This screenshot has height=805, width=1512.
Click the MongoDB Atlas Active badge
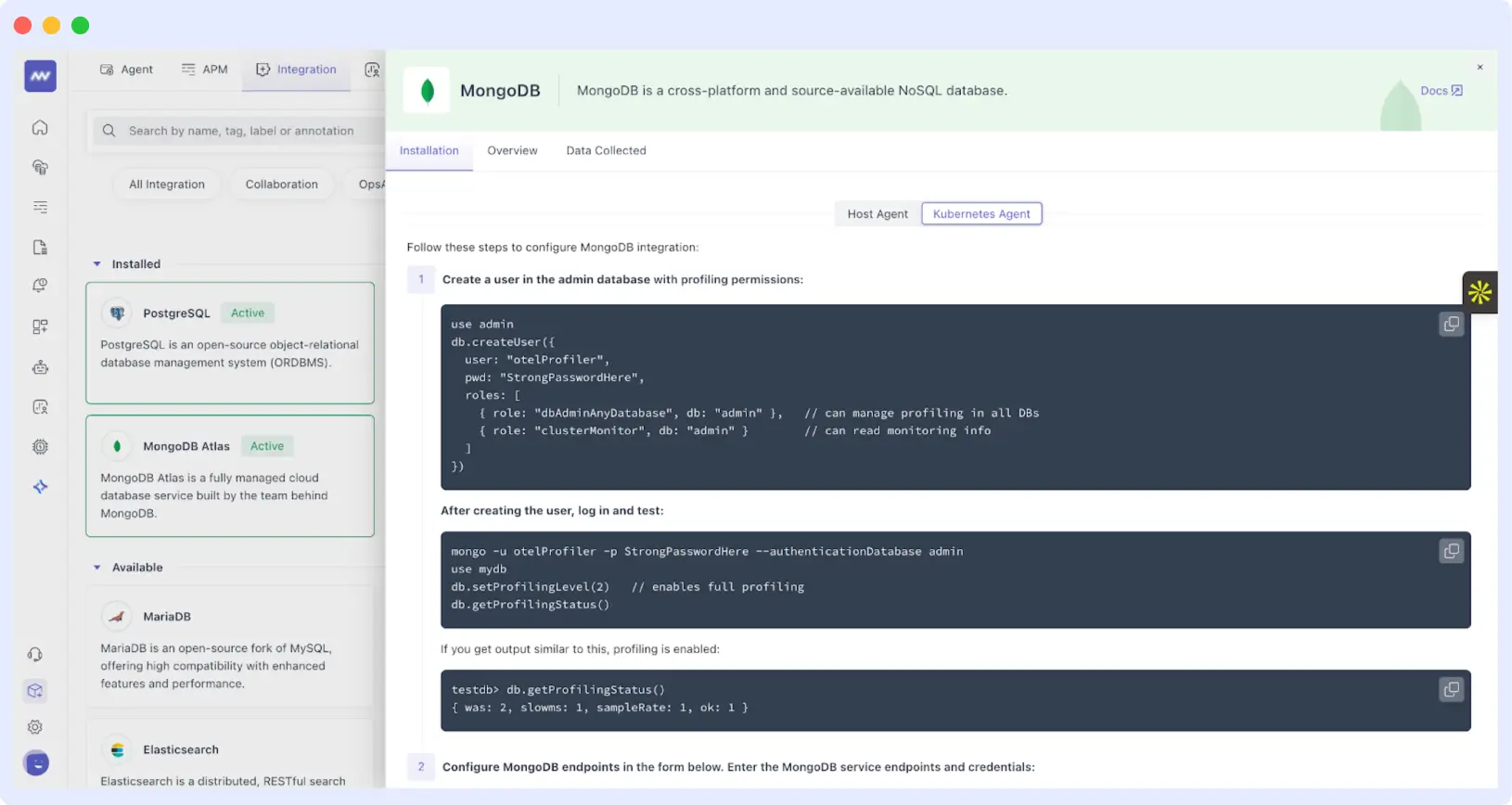click(x=267, y=446)
